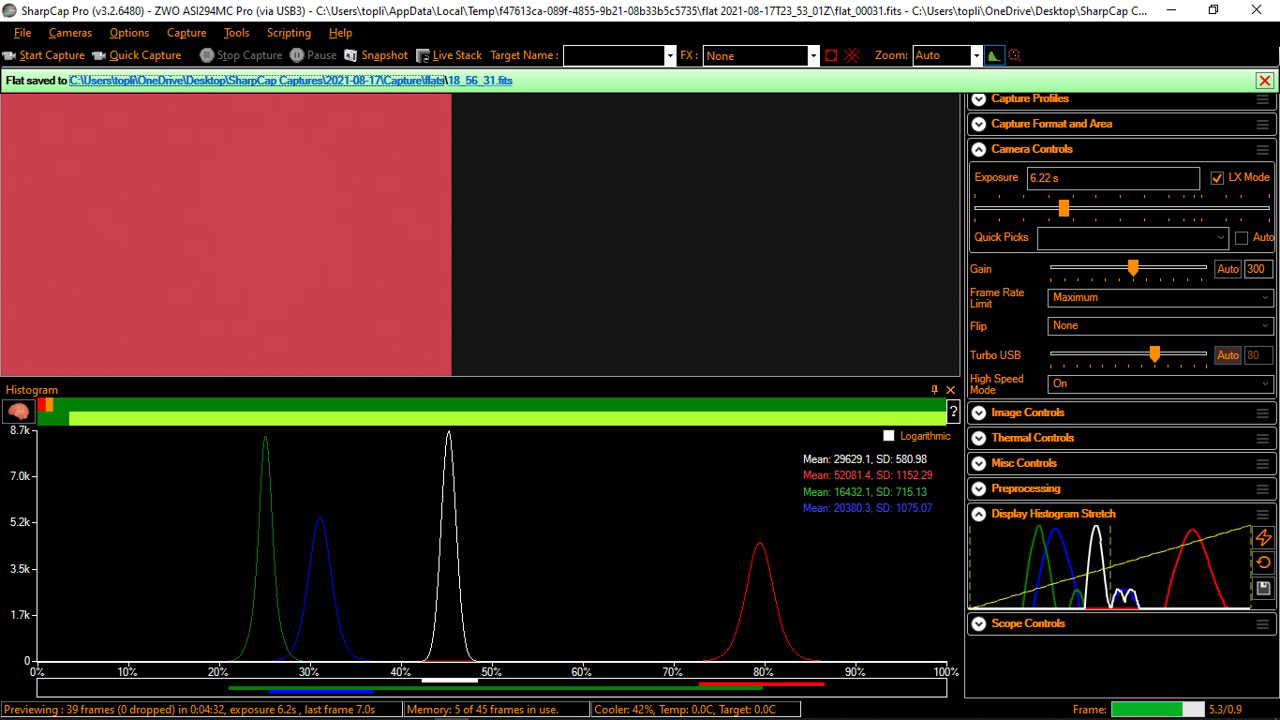Click the red magnifier focus icon
This screenshot has height=720, width=1280.
coord(1015,56)
